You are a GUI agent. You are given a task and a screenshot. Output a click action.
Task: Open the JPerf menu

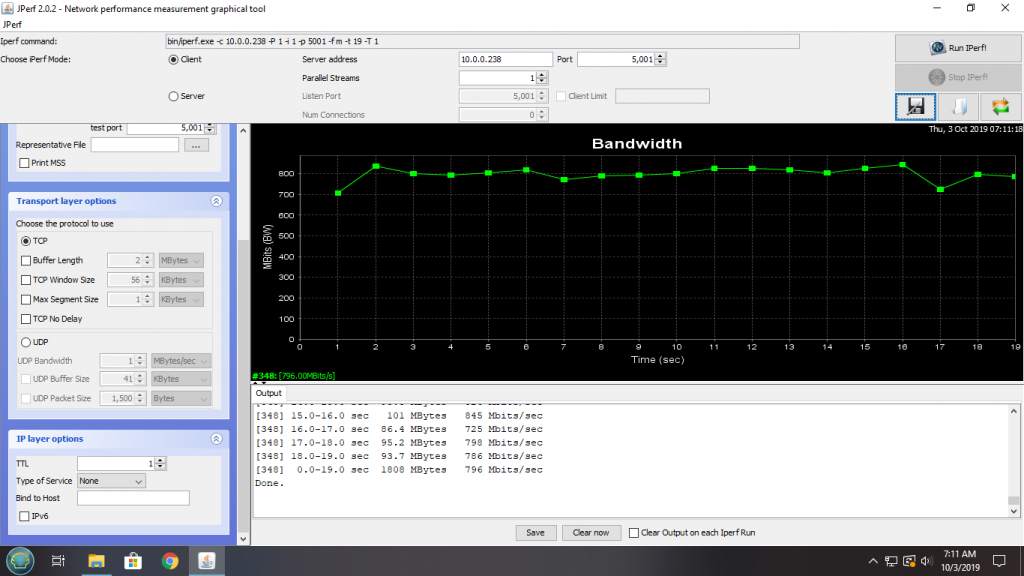[x=12, y=24]
